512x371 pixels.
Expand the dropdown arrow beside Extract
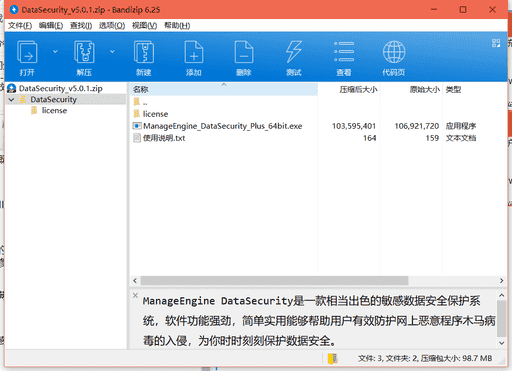(112, 51)
